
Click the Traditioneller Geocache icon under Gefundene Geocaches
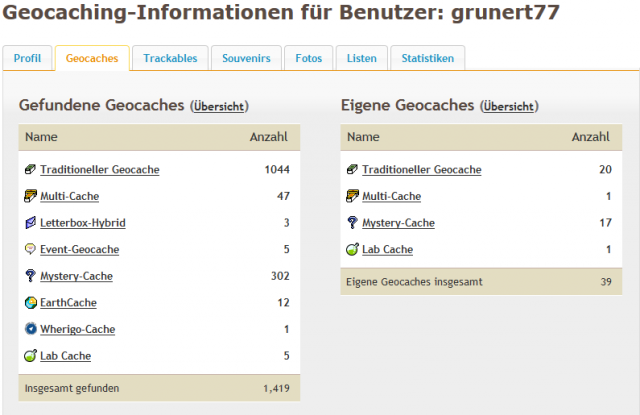coord(30,169)
